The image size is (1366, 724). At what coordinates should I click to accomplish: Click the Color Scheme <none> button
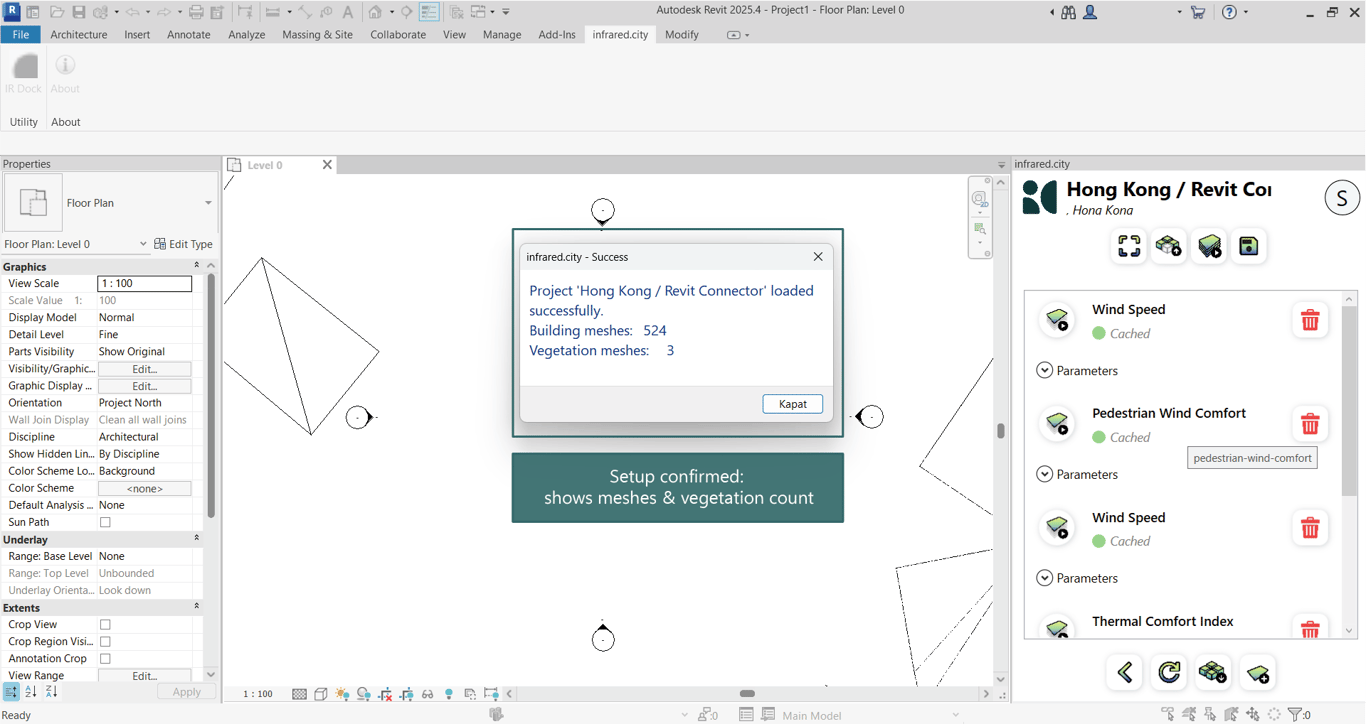(x=145, y=488)
